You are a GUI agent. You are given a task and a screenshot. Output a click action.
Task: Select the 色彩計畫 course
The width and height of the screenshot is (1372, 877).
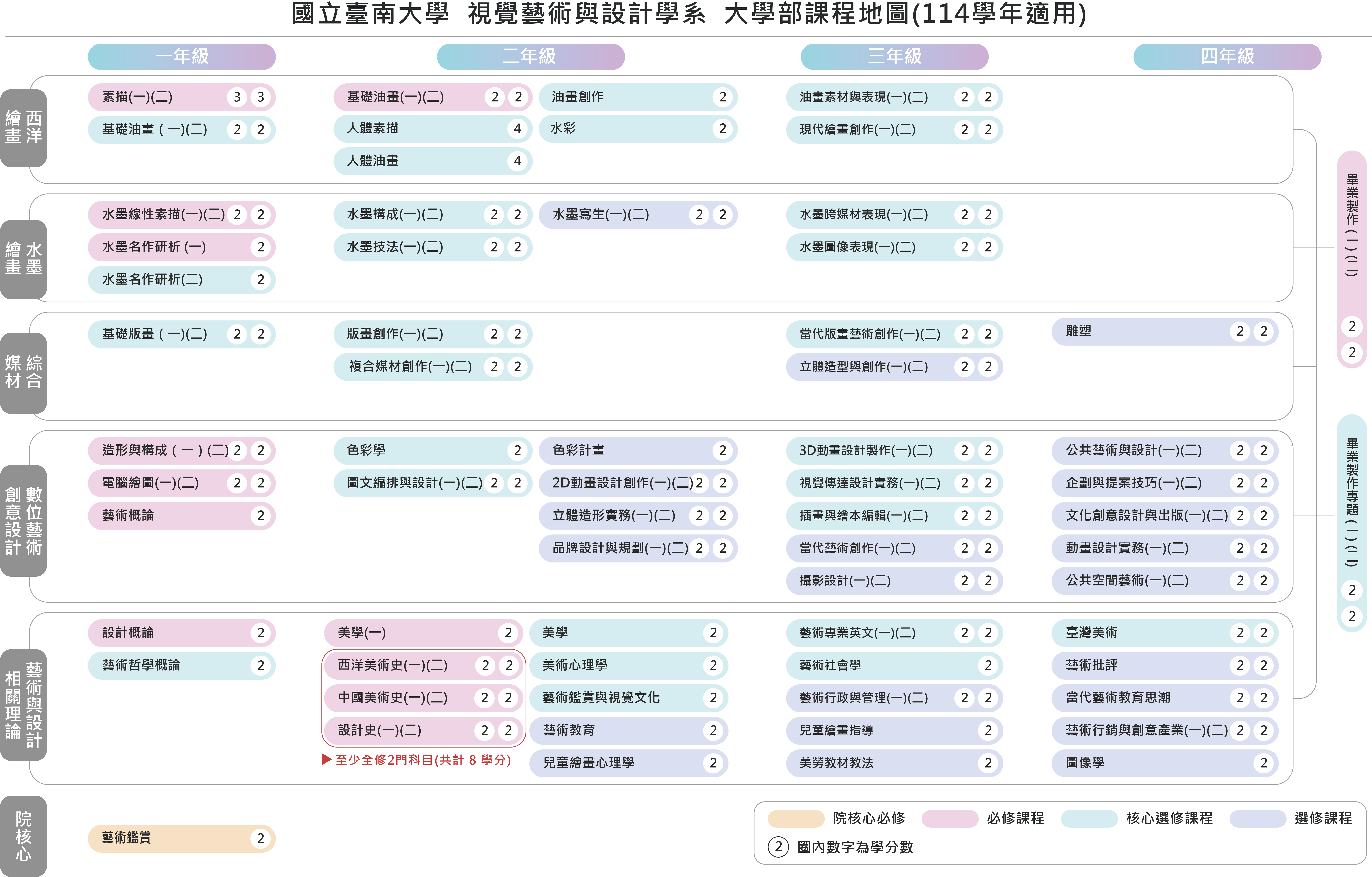click(638, 451)
